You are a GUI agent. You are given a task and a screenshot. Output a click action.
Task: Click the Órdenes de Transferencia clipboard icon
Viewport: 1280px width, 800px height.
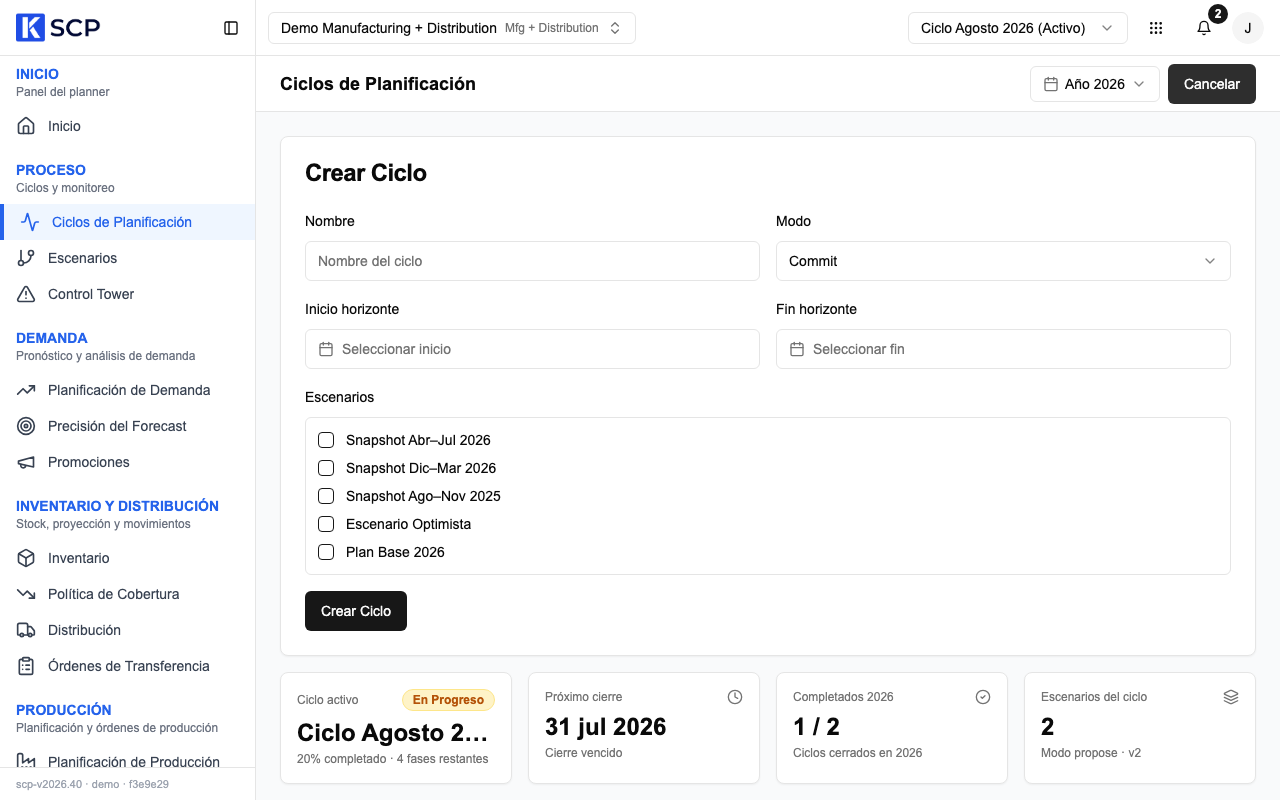[x=26, y=666]
